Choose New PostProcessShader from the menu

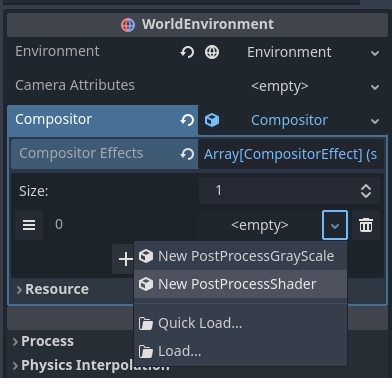(240, 284)
